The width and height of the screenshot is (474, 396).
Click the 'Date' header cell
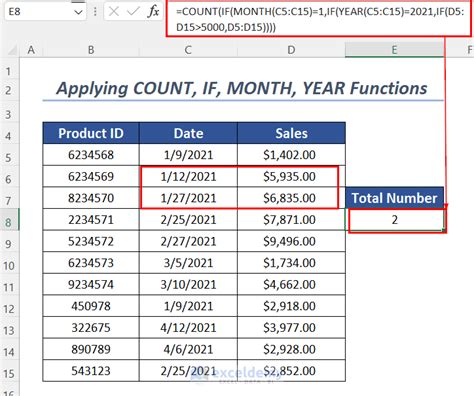188,133
